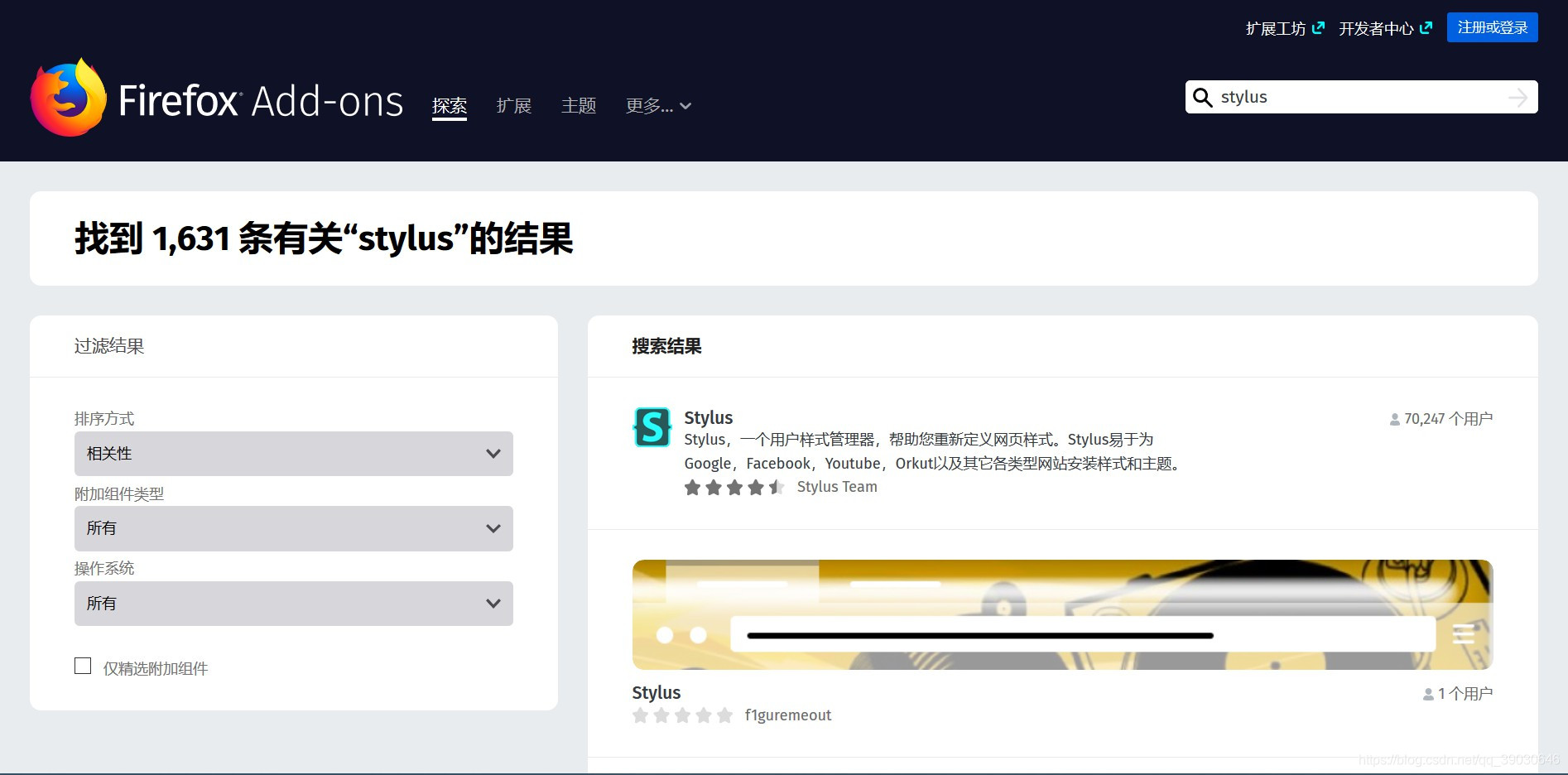This screenshot has width=1568, height=775.
Task: Submit search with the arrow icon
Action: point(1517,98)
